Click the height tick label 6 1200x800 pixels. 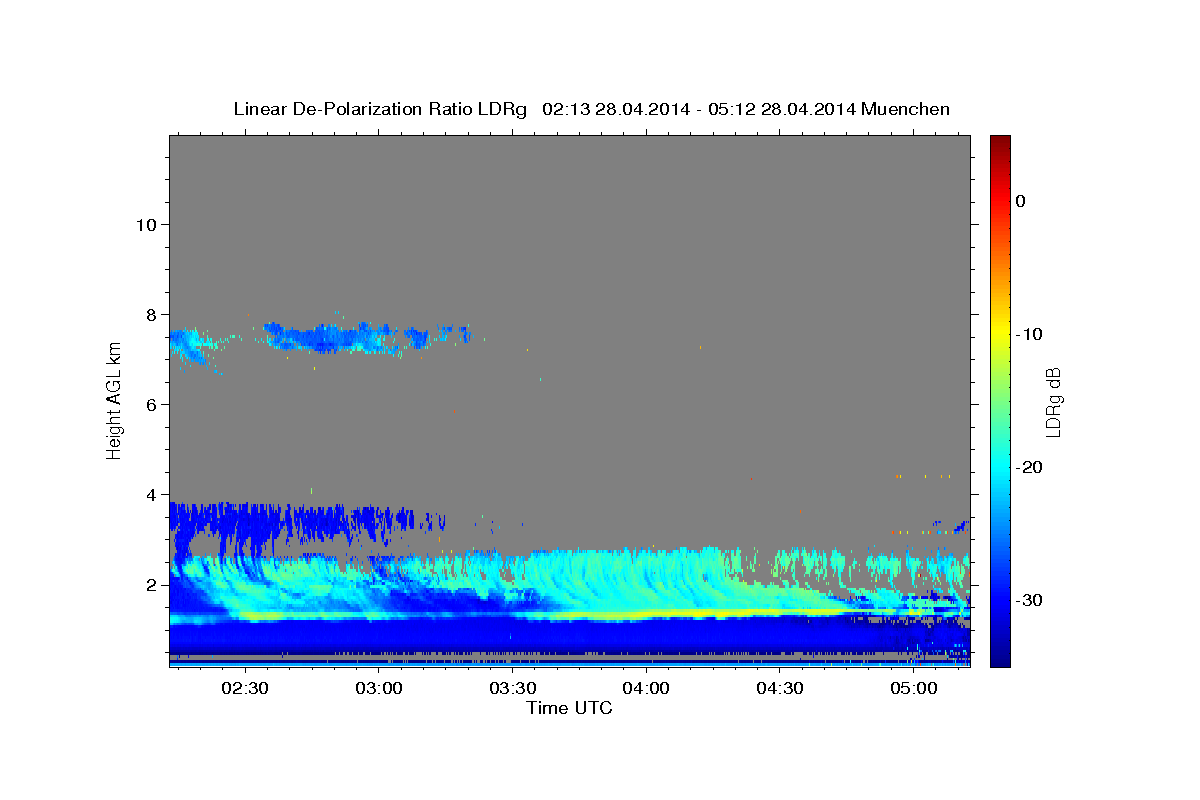point(152,404)
